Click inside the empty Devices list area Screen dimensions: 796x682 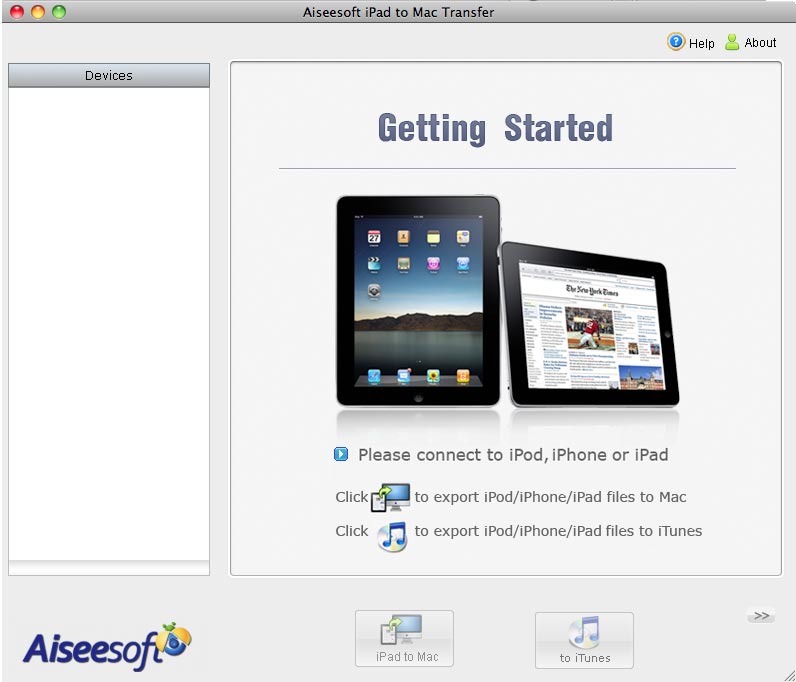tap(109, 320)
